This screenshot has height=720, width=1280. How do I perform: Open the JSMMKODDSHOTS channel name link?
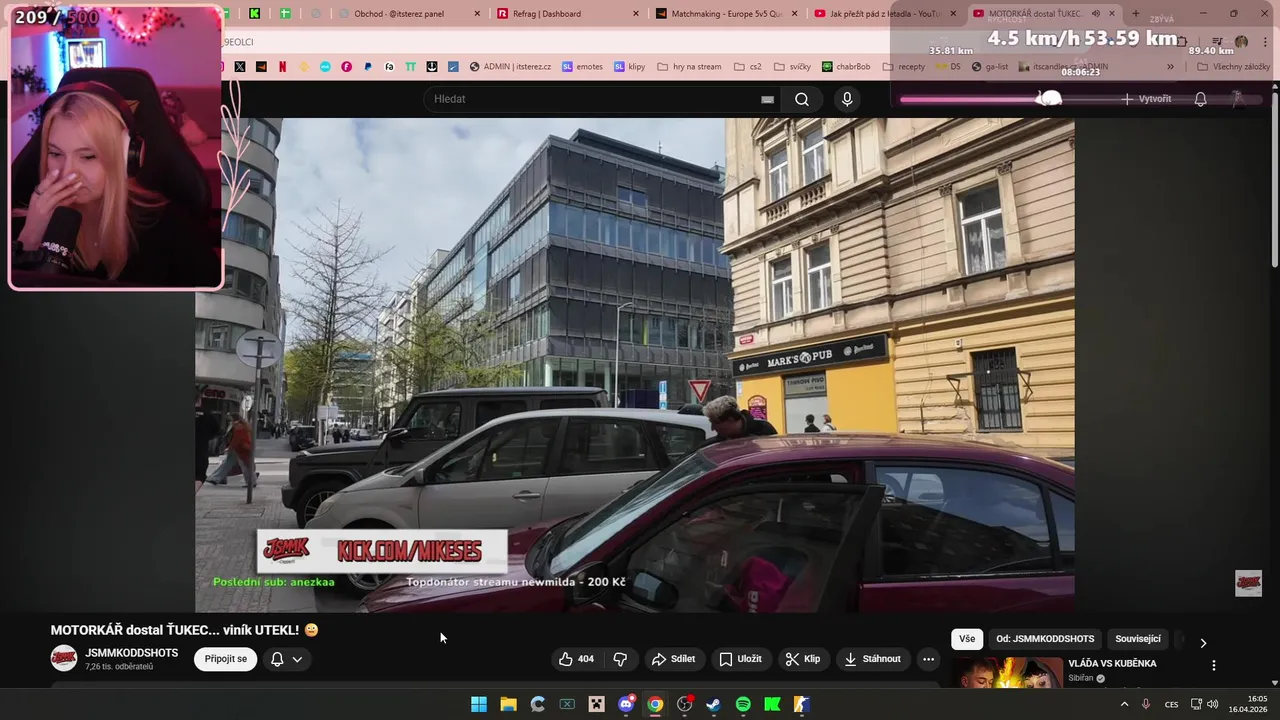pos(132,653)
